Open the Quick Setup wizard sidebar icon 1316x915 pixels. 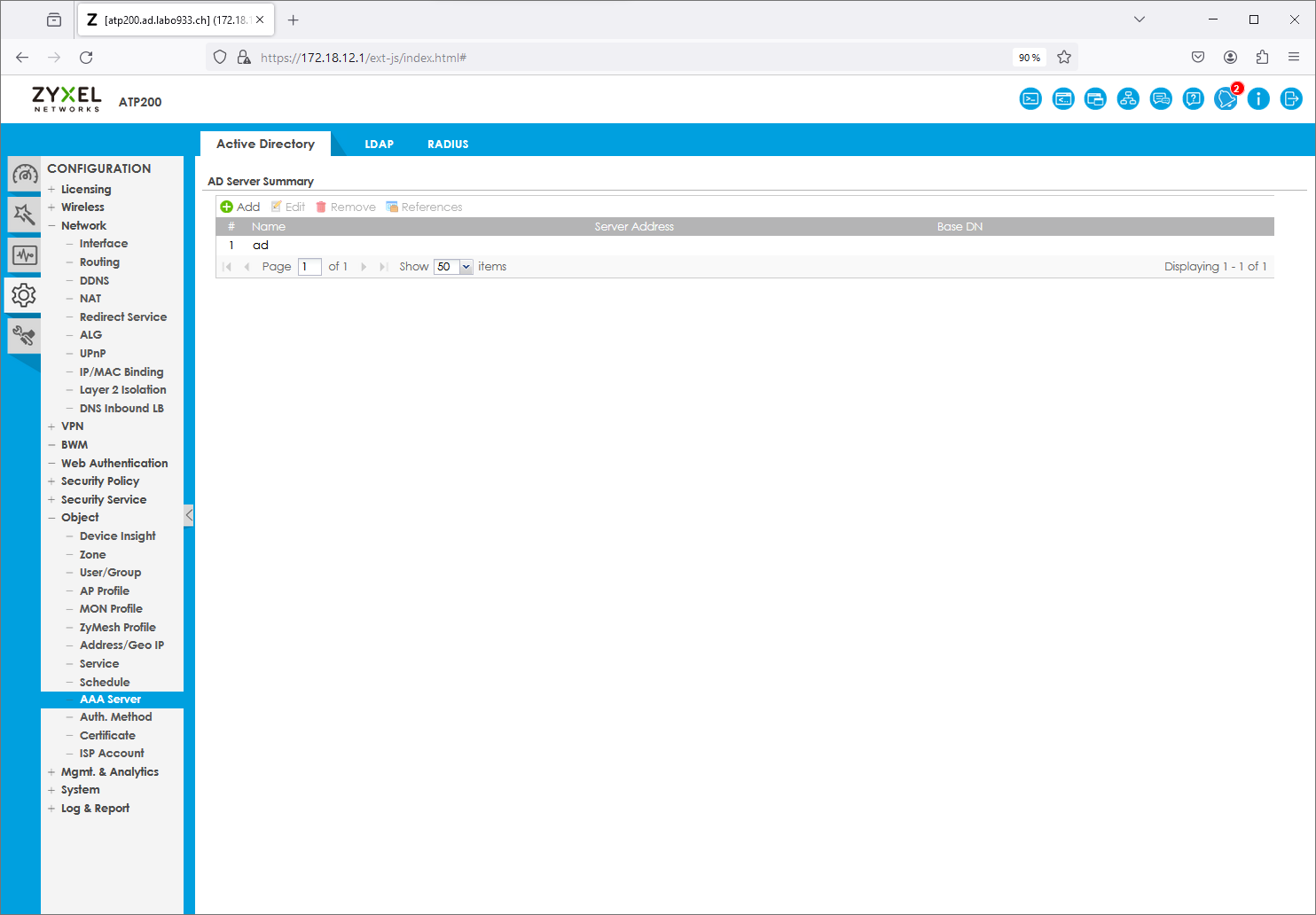(25, 215)
